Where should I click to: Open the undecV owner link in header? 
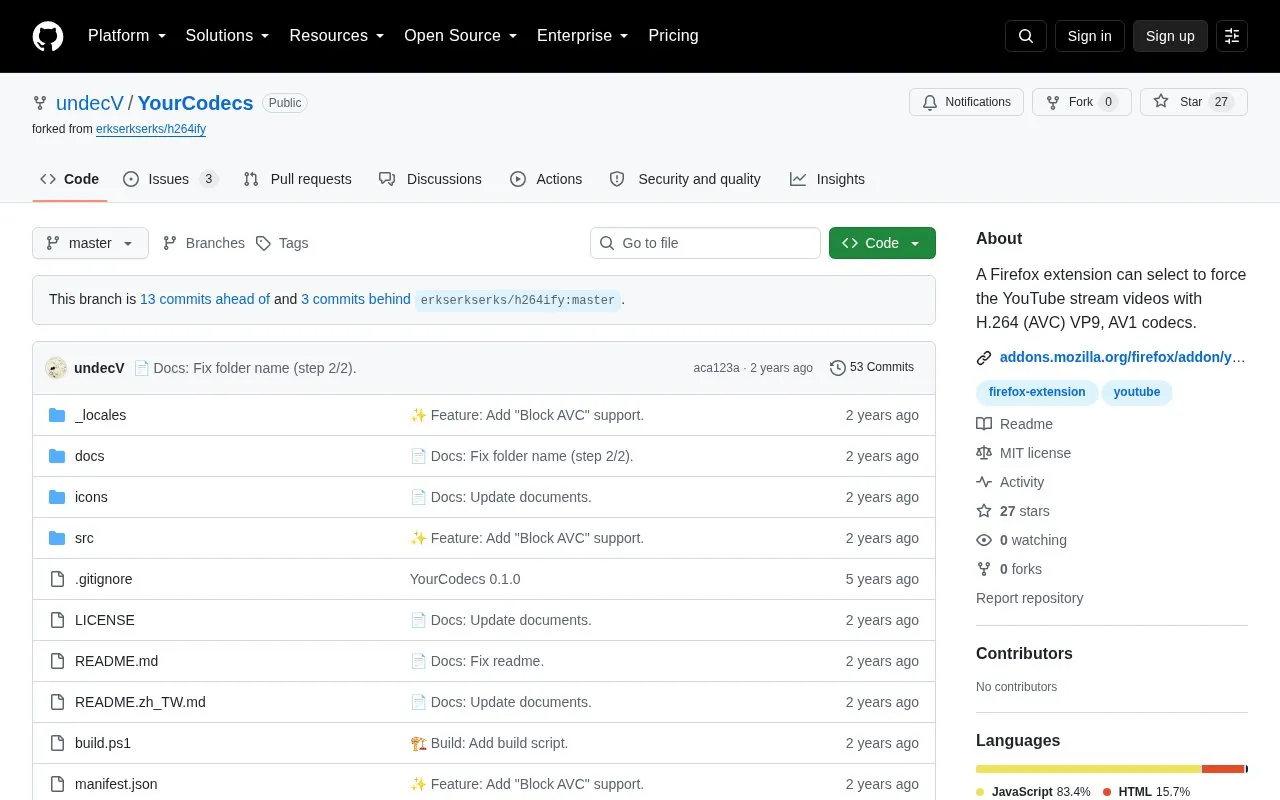point(90,103)
